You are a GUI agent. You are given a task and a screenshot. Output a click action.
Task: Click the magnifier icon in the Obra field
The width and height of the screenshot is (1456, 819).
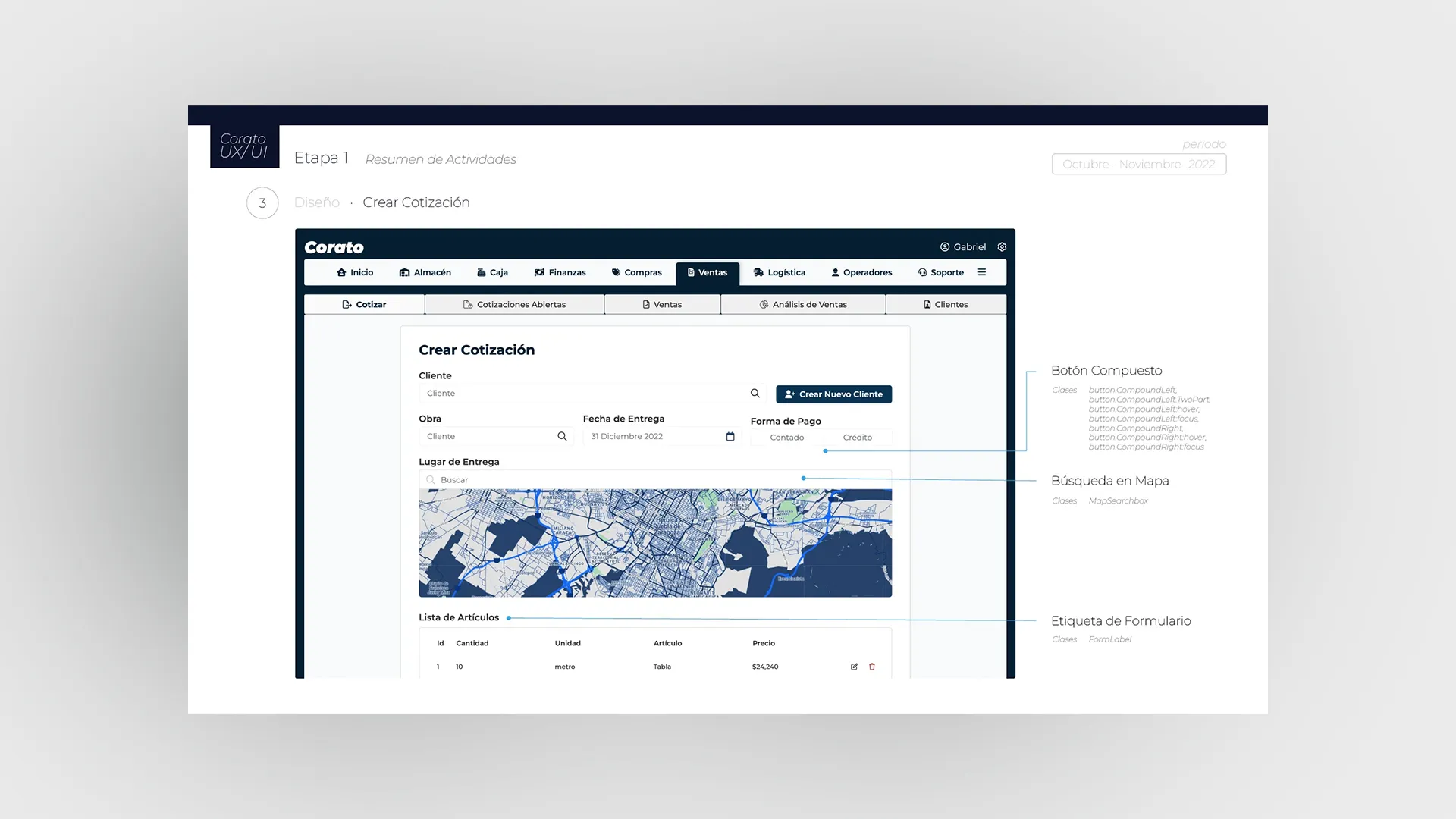[x=562, y=437]
